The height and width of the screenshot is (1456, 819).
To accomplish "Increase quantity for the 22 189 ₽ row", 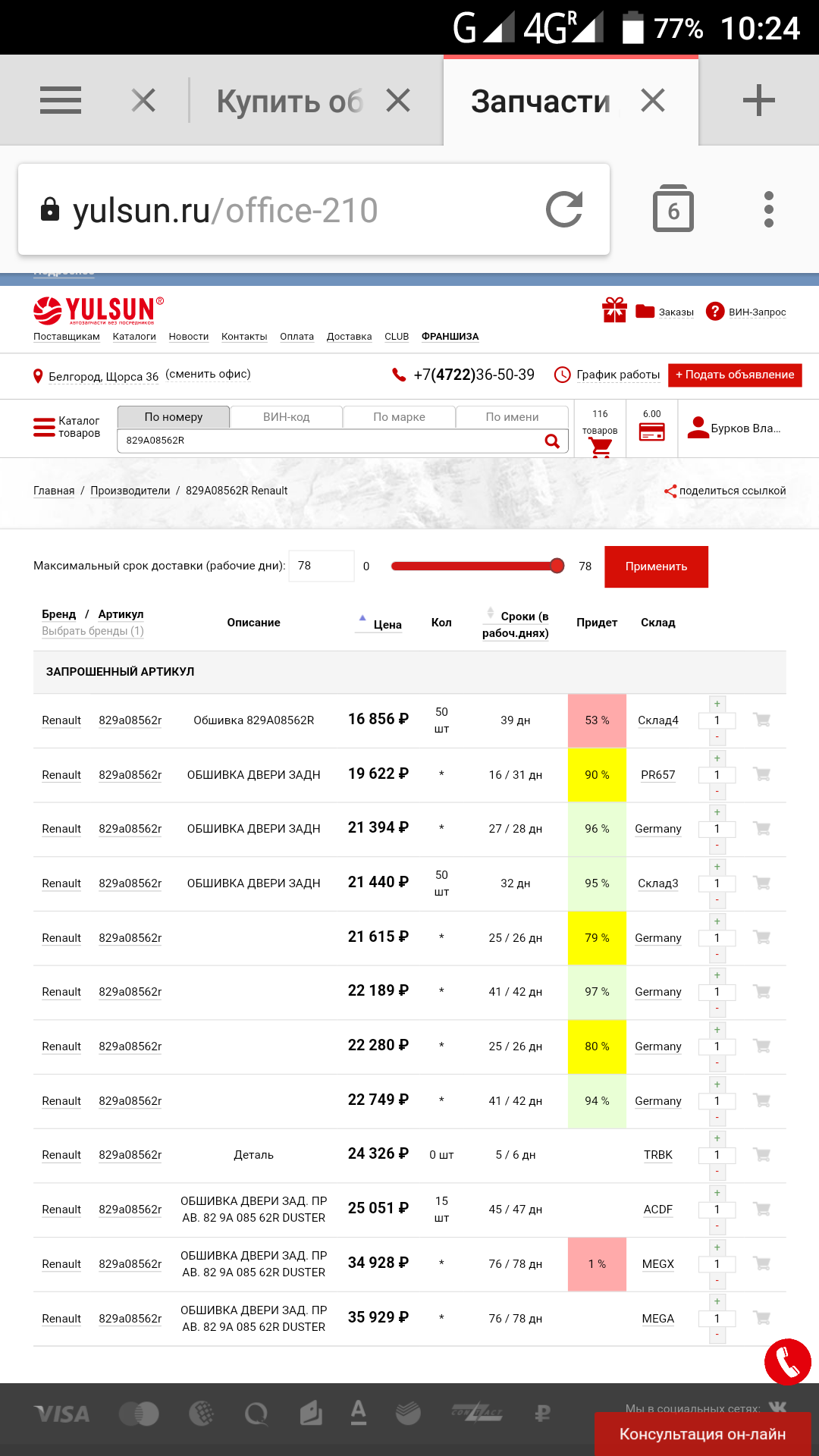I will pos(717,975).
